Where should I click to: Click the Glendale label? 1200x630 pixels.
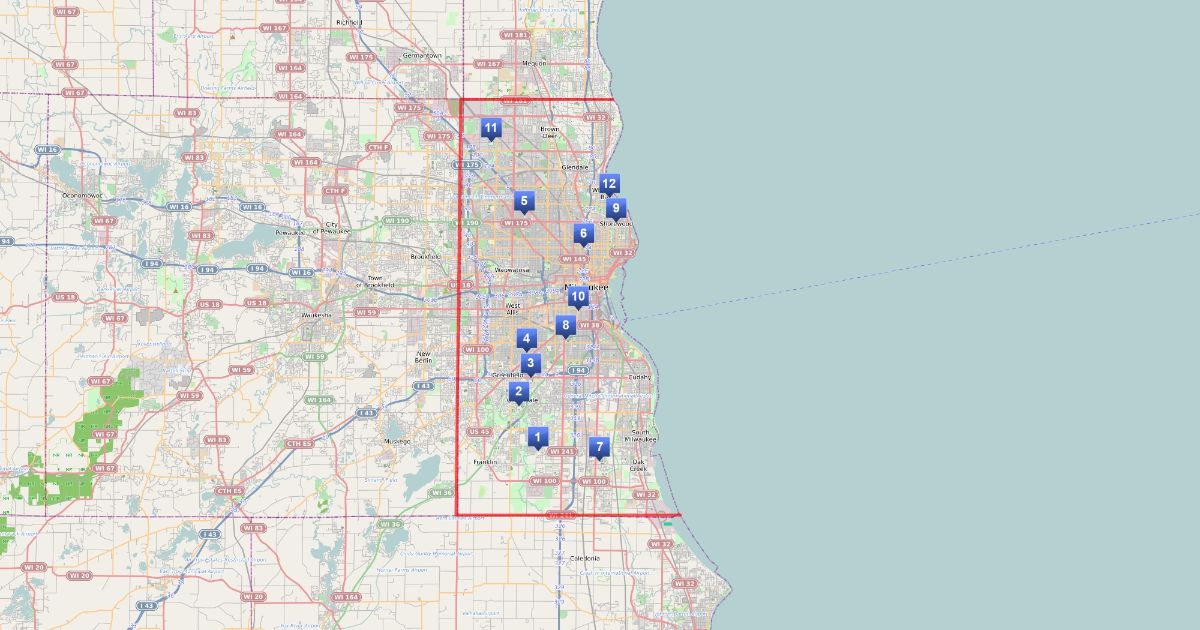click(x=575, y=167)
